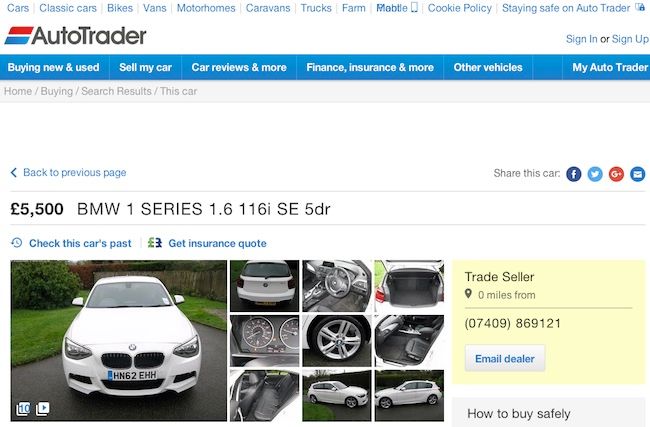Click the Email dealer button

coord(504,359)
